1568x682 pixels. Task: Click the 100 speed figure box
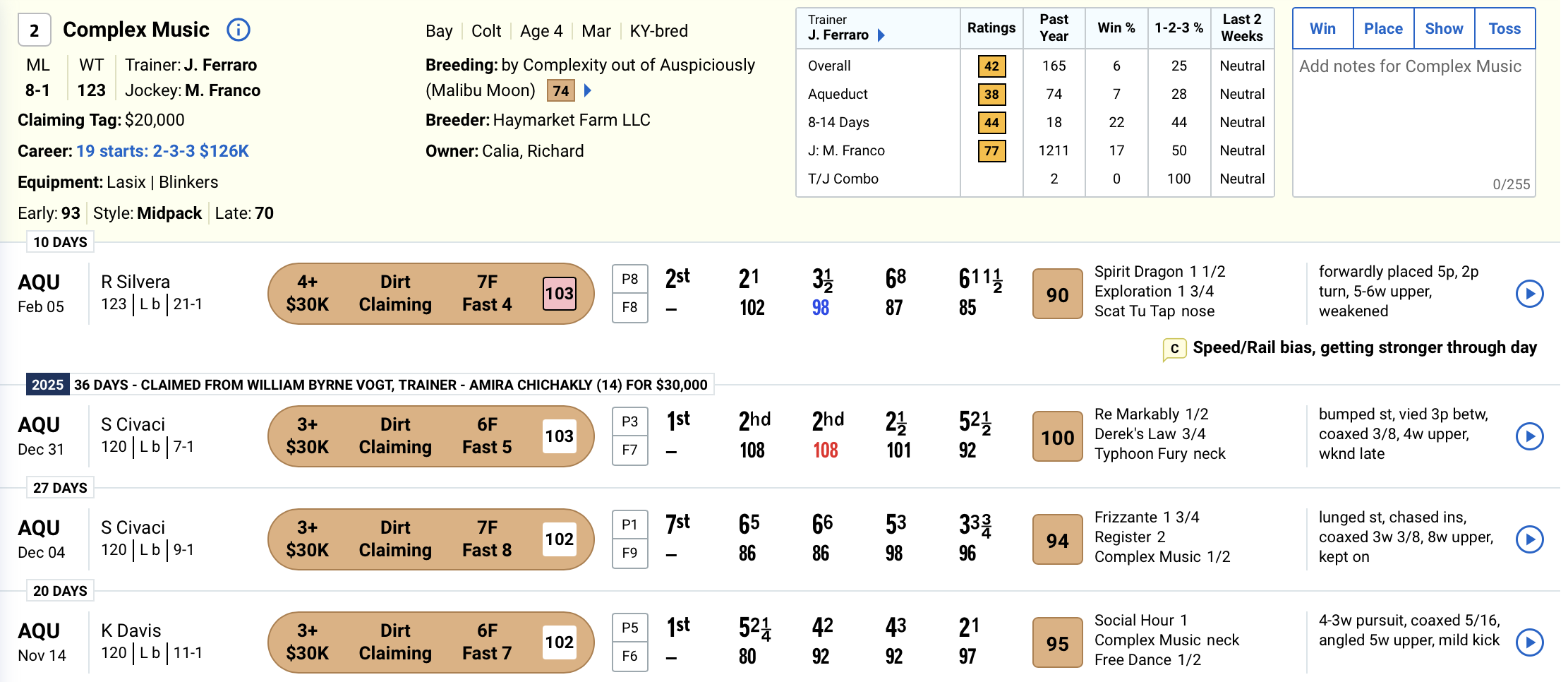[1057, 437]
